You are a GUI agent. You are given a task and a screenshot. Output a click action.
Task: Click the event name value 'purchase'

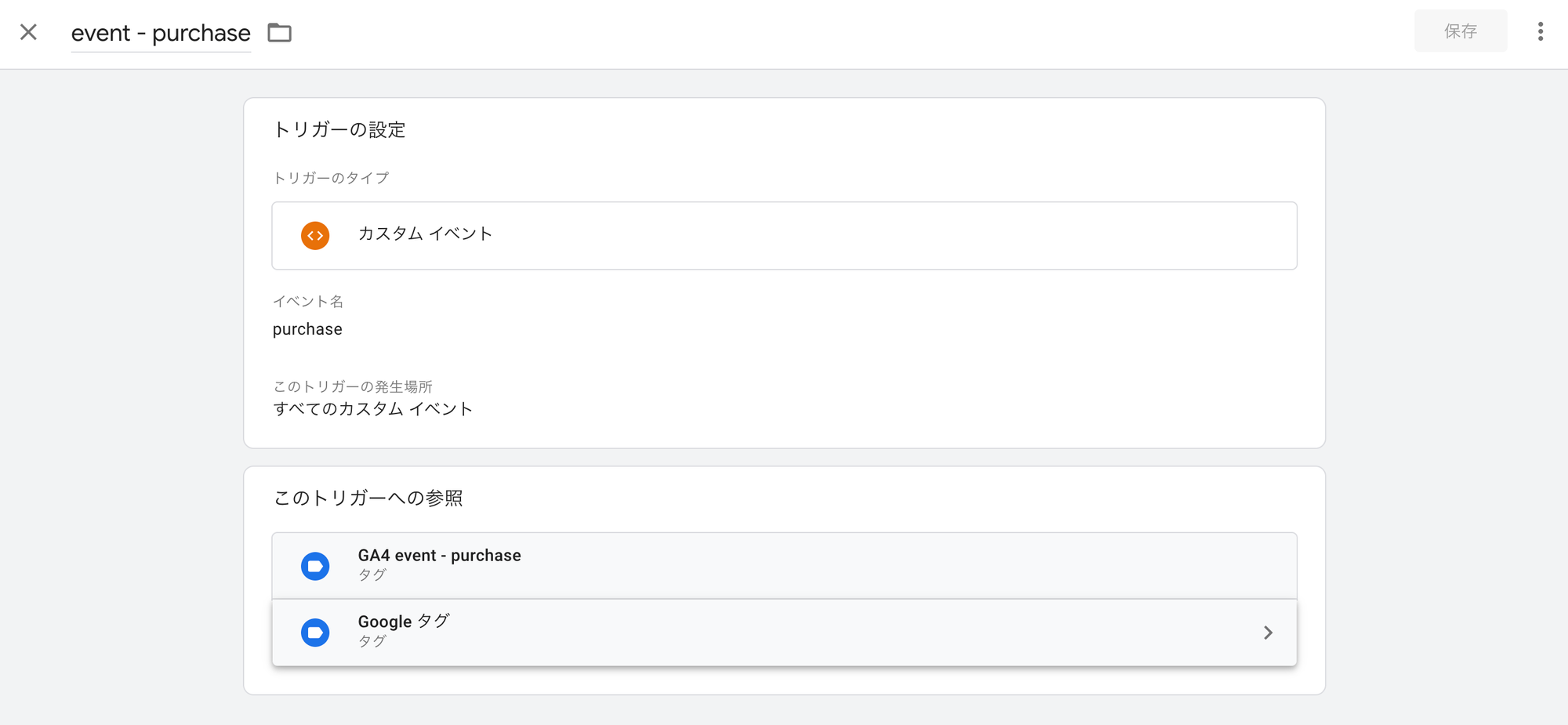[x=307, y=329]
